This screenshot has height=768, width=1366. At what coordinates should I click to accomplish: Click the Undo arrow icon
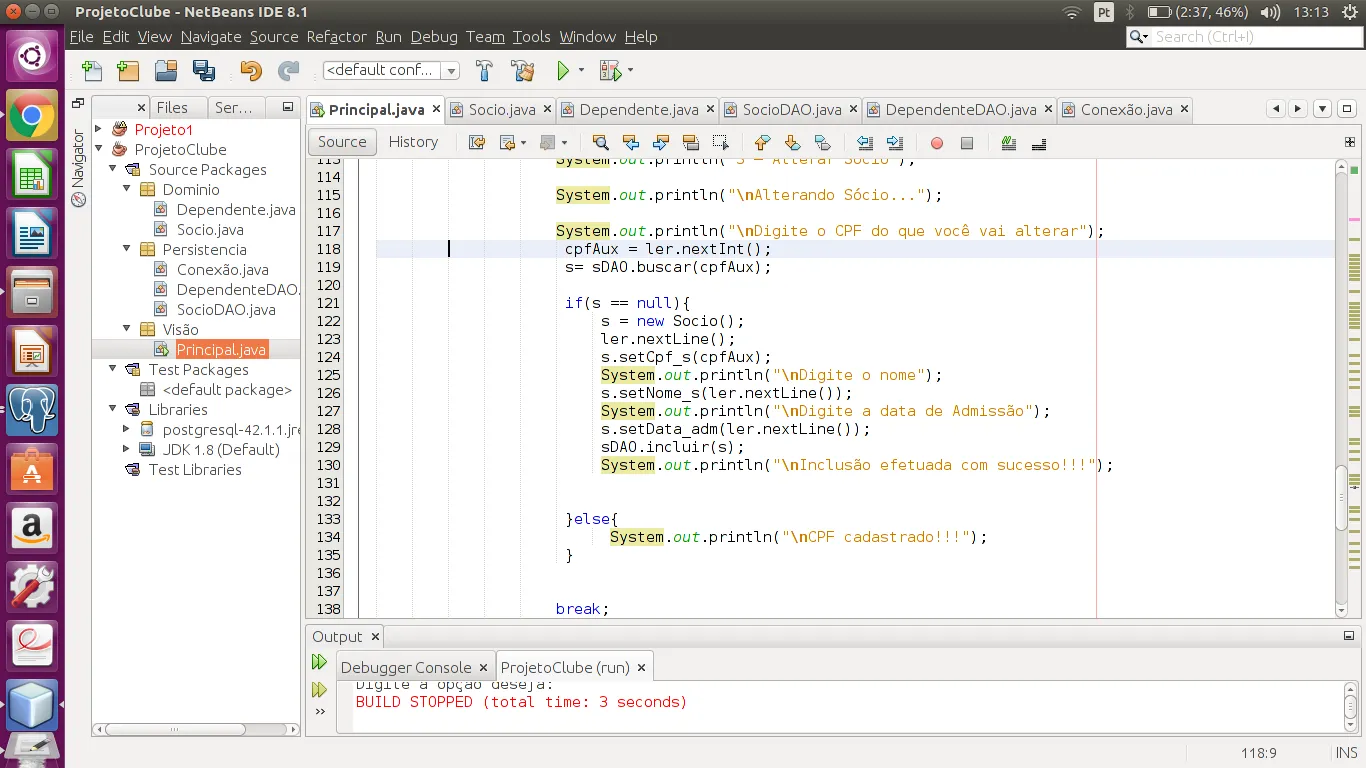(x=251, y=71)
